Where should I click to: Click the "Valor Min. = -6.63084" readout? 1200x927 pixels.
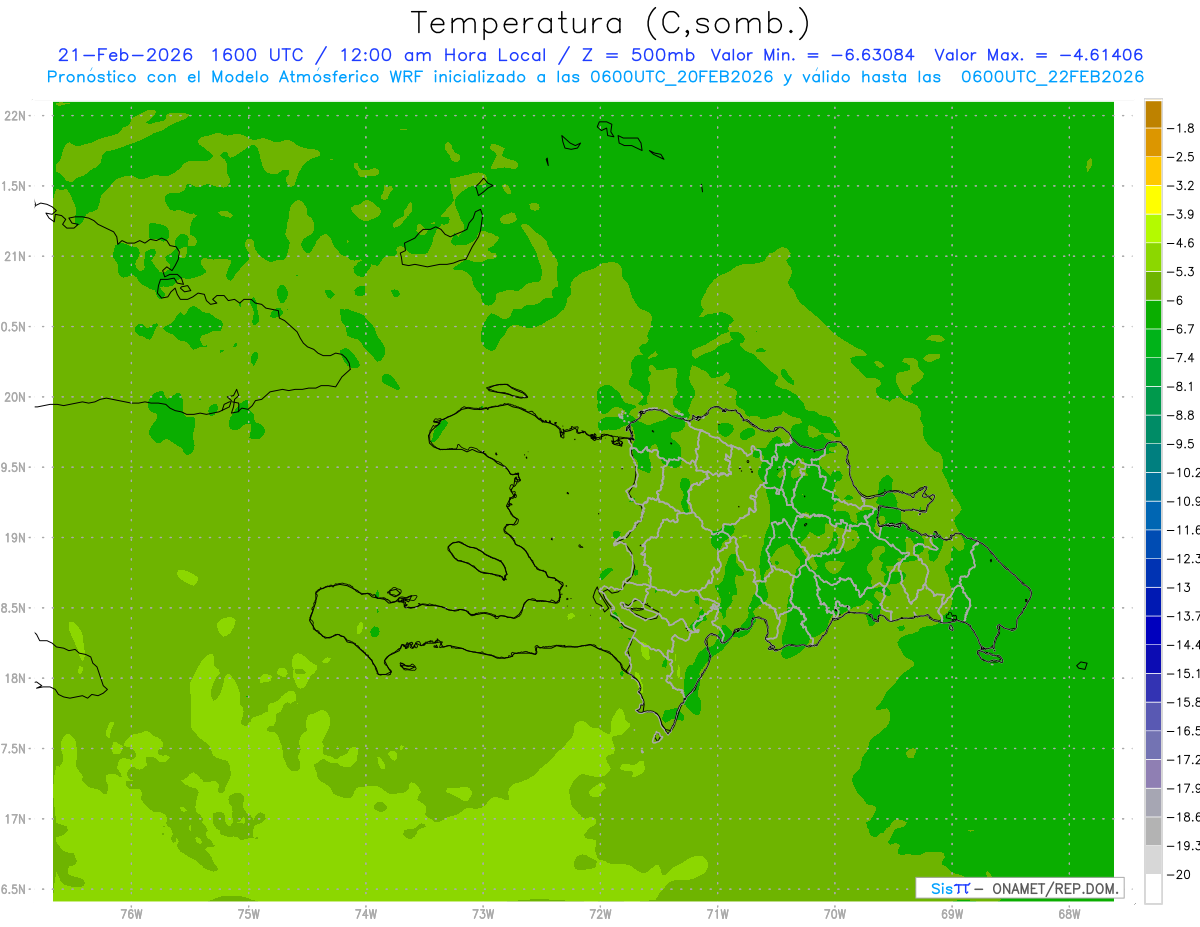tap(812, 55)
